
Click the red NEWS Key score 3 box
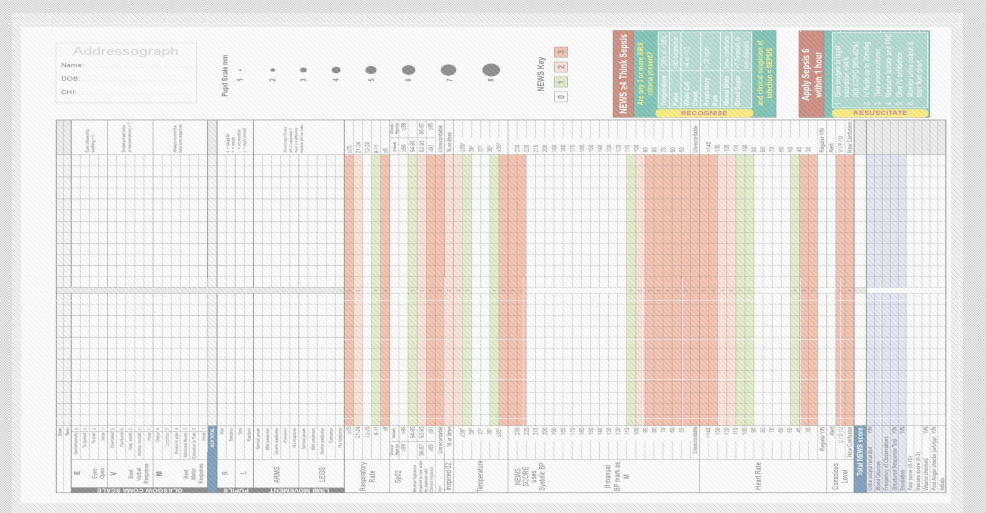(561, 51)
